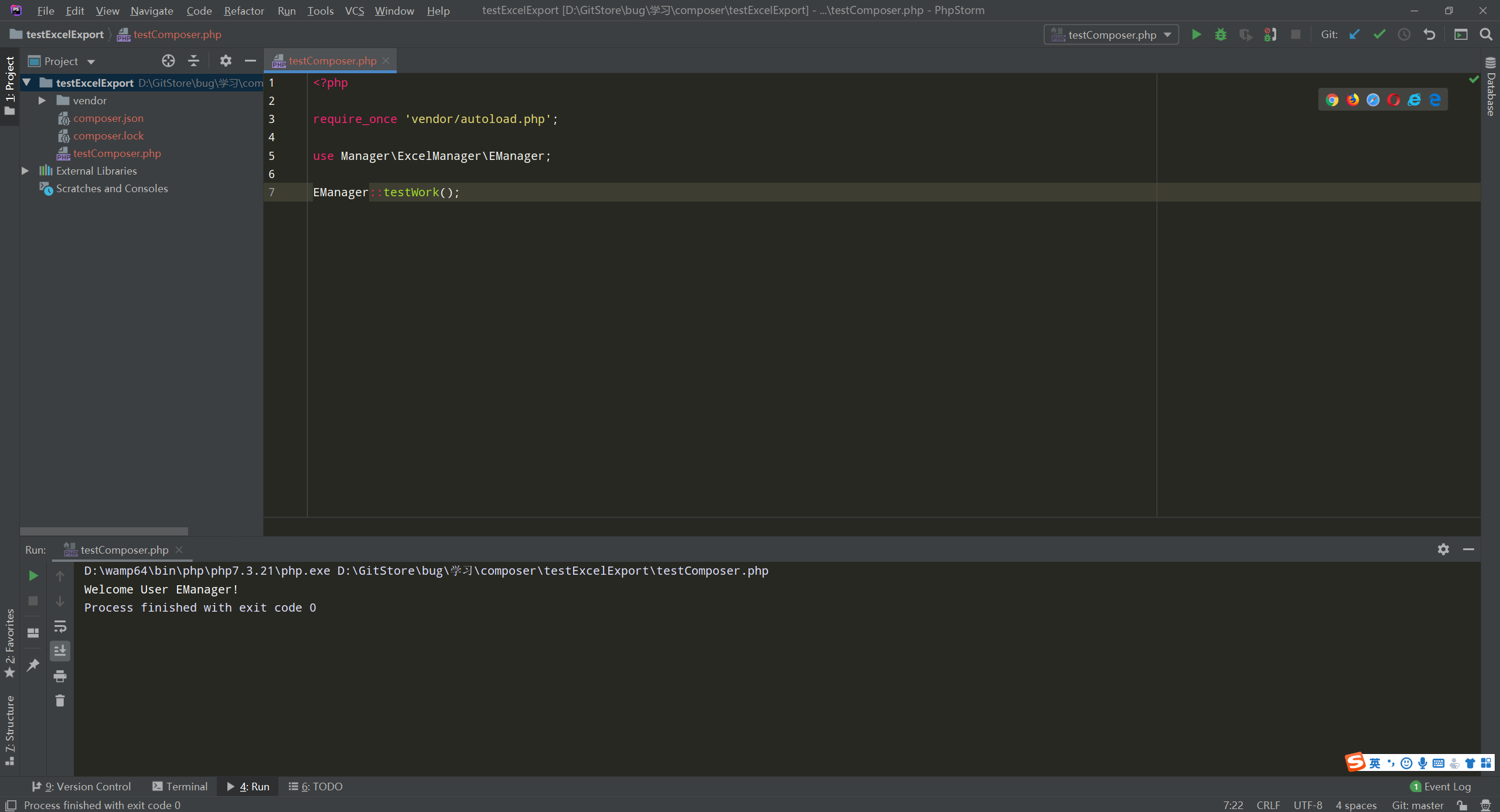Click Git update project arrow icon

1354,35
